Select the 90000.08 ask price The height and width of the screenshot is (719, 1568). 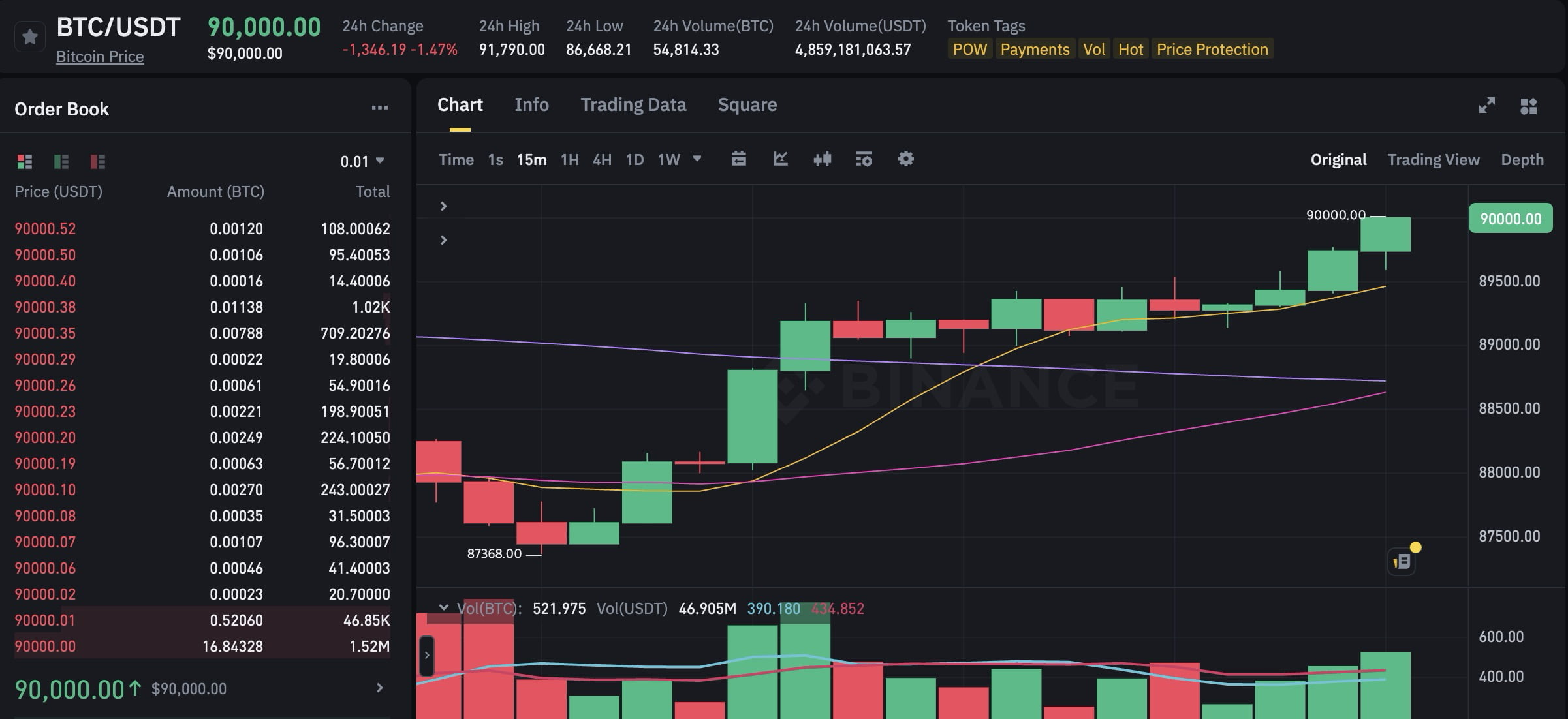click(45, 516)
